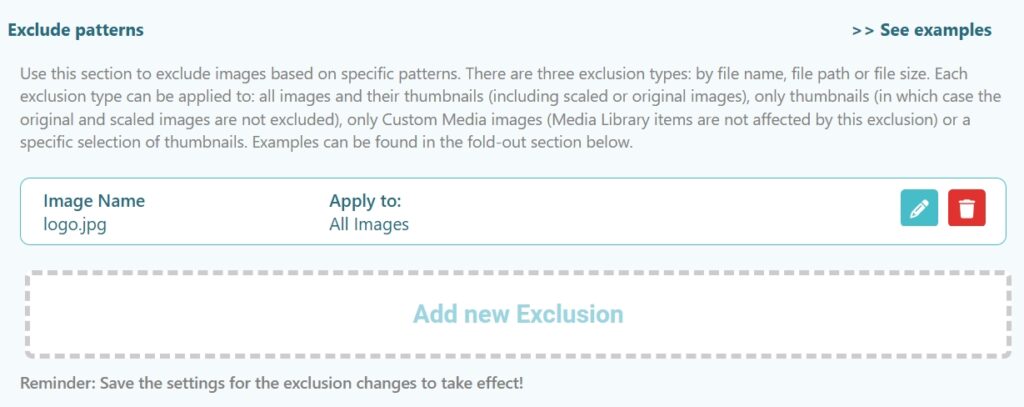The image size is (1024, 407).
Task: Select the logo.jpg file name text
Action: (x=75, y=224)
